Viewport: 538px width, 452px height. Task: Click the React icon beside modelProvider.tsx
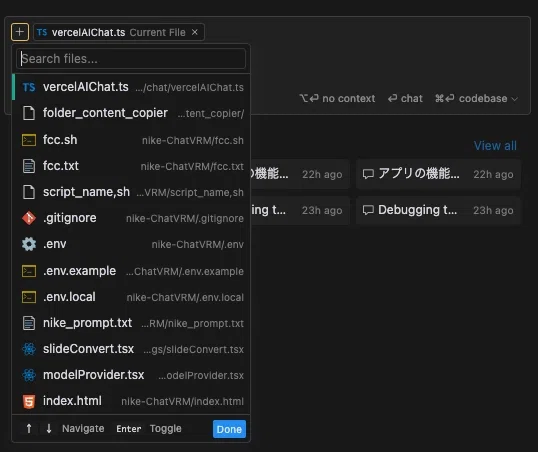coord(29,375)
